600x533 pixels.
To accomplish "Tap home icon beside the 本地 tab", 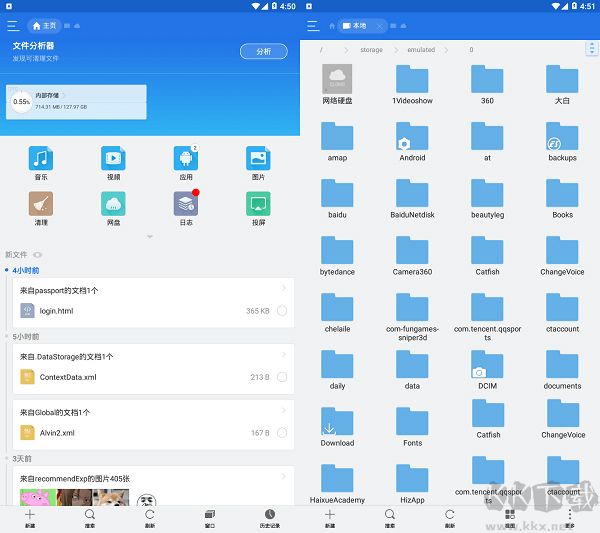I will point(332,26).
